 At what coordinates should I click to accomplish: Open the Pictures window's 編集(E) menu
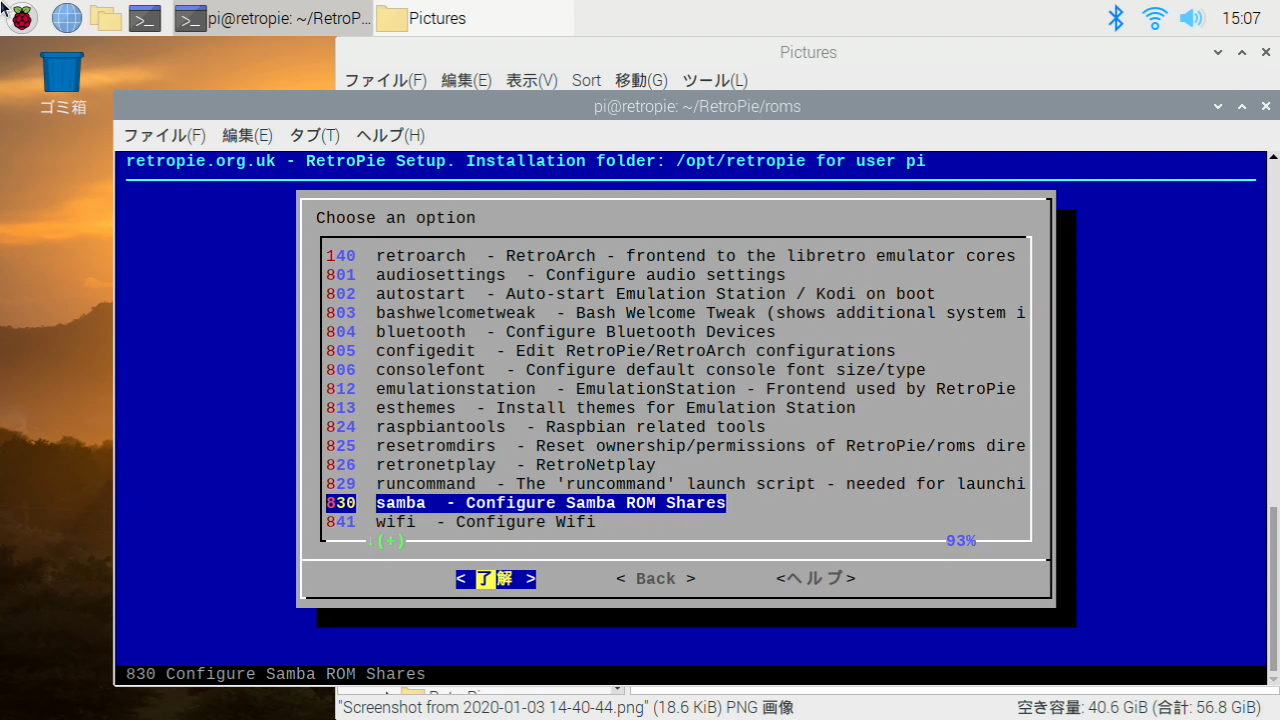pos(466,80)
